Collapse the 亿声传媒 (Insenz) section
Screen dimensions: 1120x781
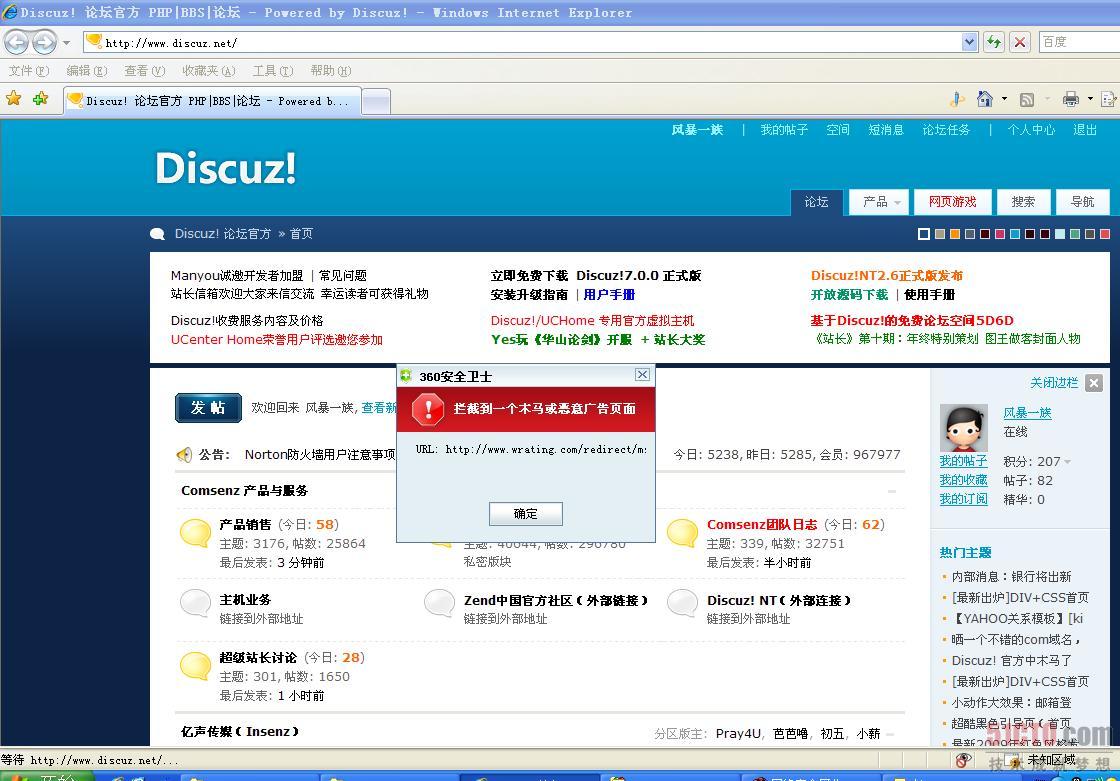890,734
